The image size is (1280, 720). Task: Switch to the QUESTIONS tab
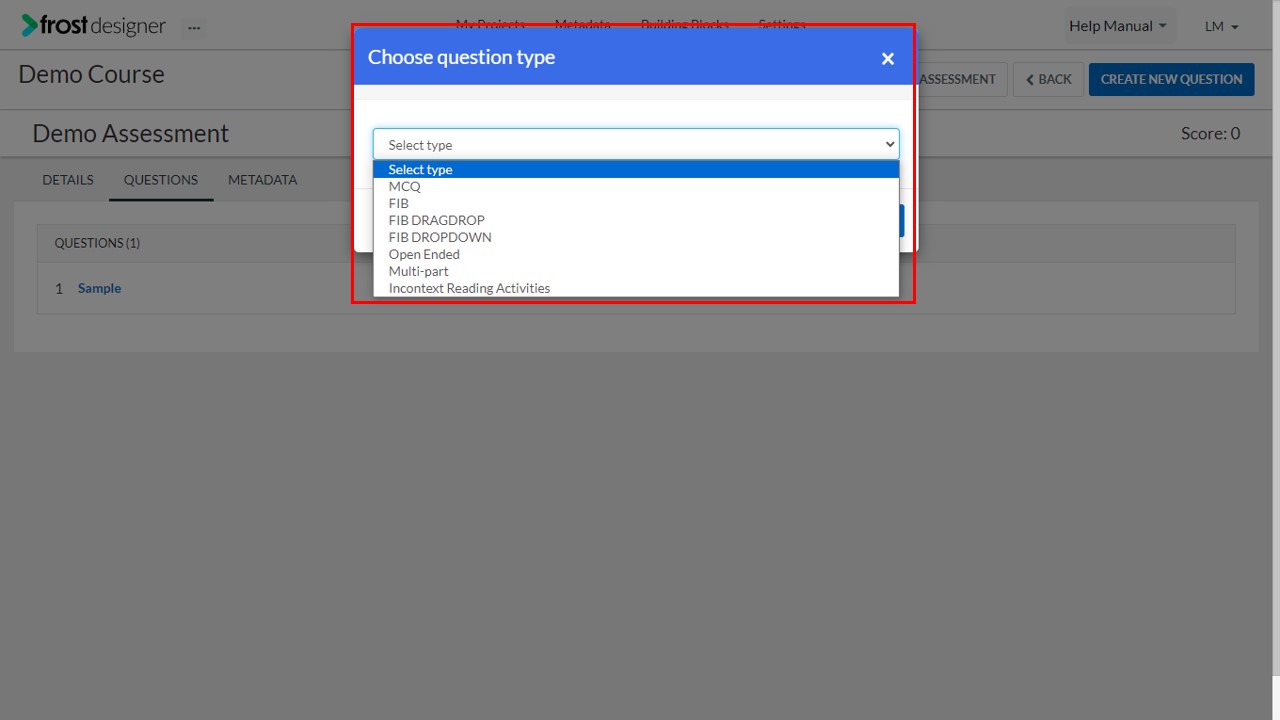(161, 180)
